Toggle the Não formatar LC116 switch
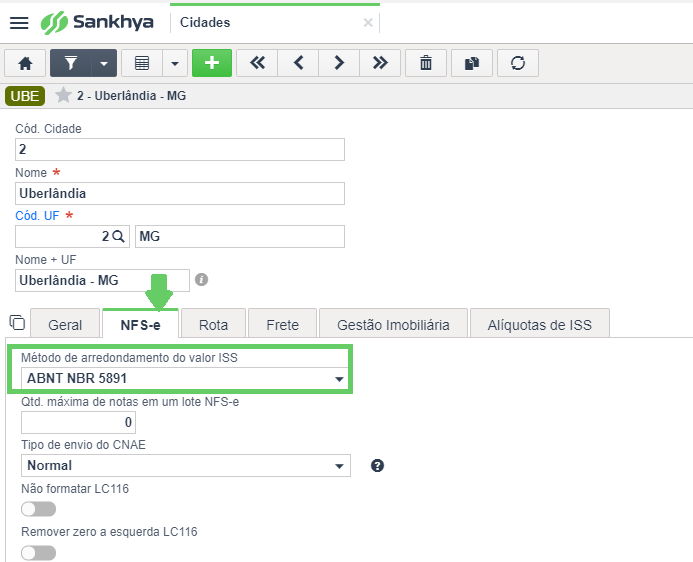This screenshot has height=562, width=693. (x=38, y=509)
